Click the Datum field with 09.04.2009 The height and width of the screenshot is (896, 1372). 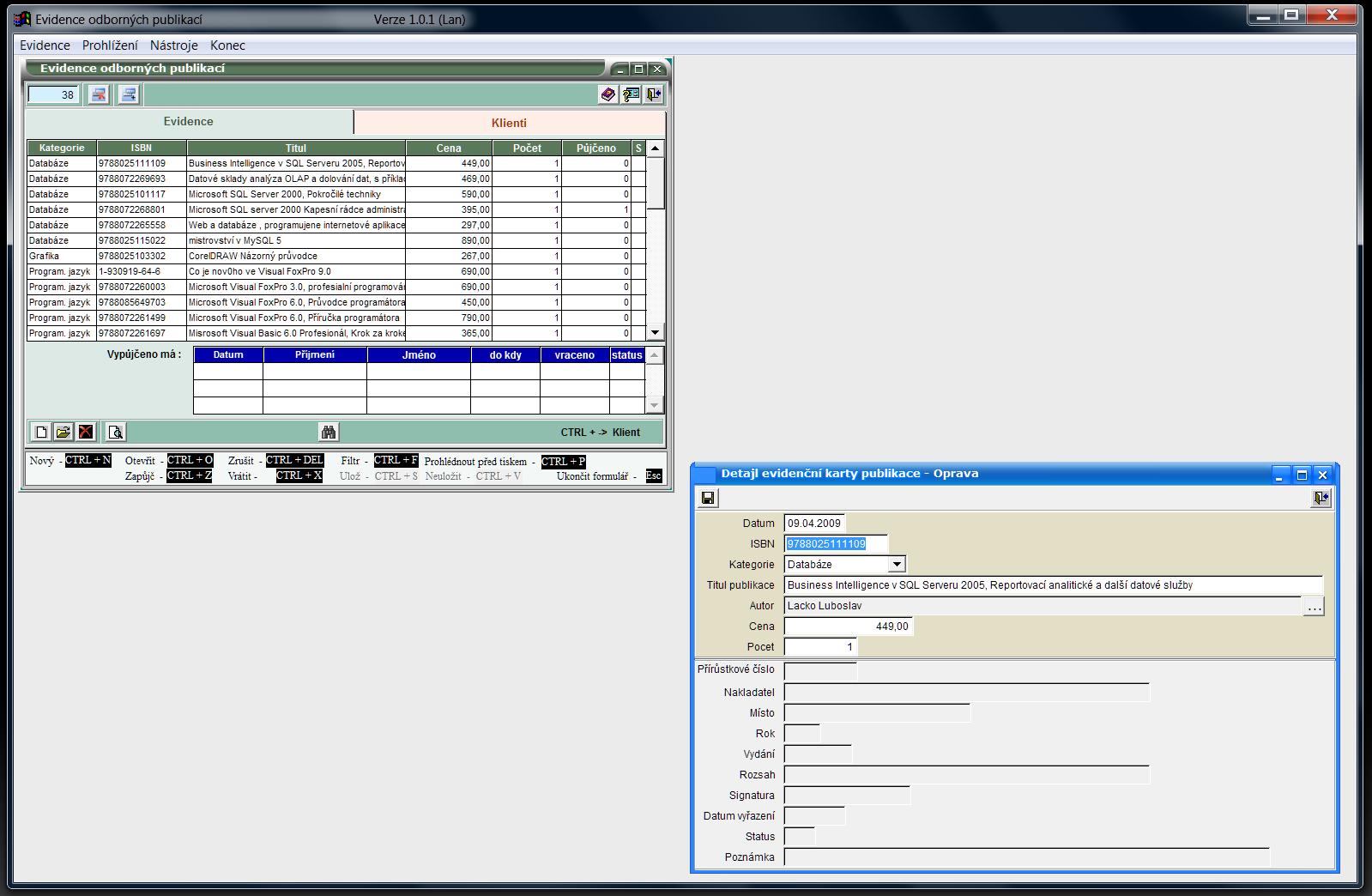tap(814, 524)
